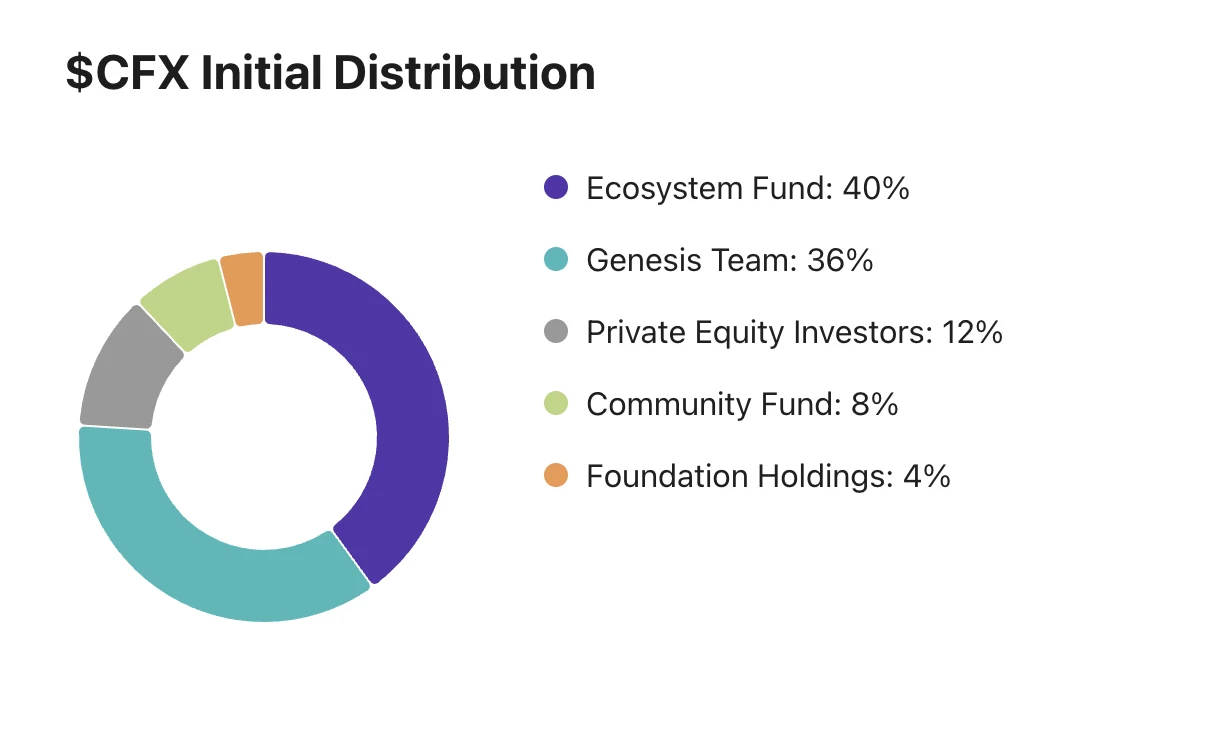Screen dimensions: 1218x748
Task: Toggle the orange Foundation Holdings legend dot
Action: pyautogui.click(x=556, y=475)
